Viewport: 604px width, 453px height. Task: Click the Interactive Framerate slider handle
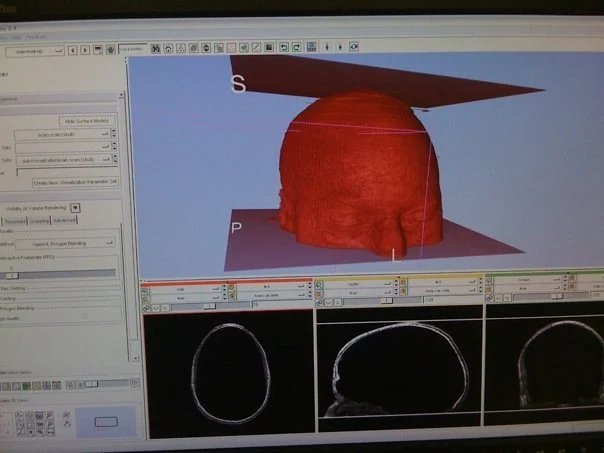(12, 276)
